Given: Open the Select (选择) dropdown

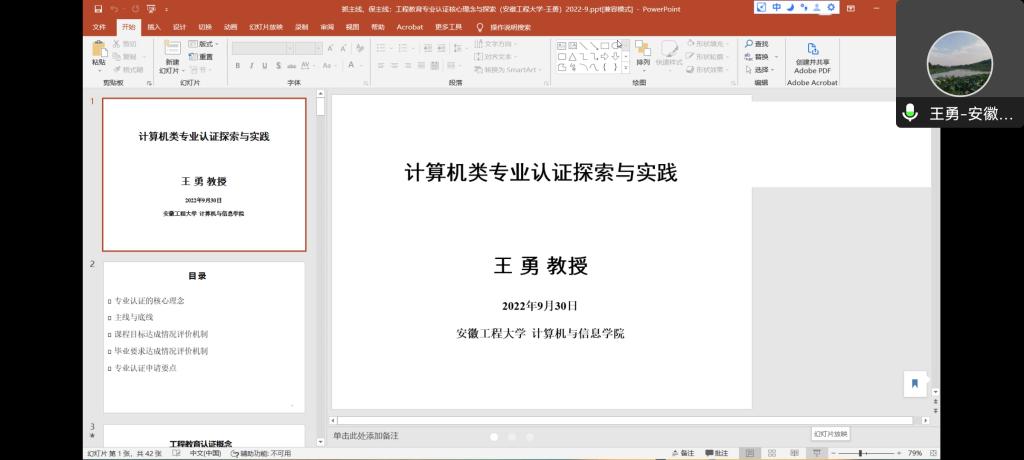Looking at the screenshot, I should [764, 70].
